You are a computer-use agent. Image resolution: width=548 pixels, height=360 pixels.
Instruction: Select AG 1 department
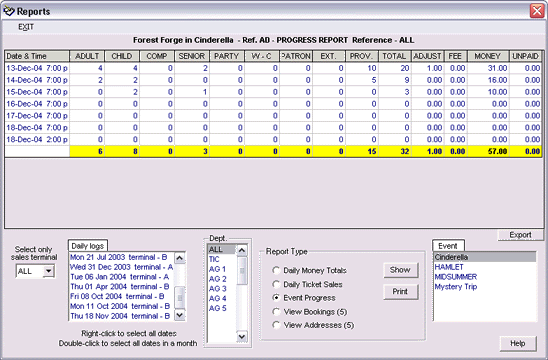point(222,269)
